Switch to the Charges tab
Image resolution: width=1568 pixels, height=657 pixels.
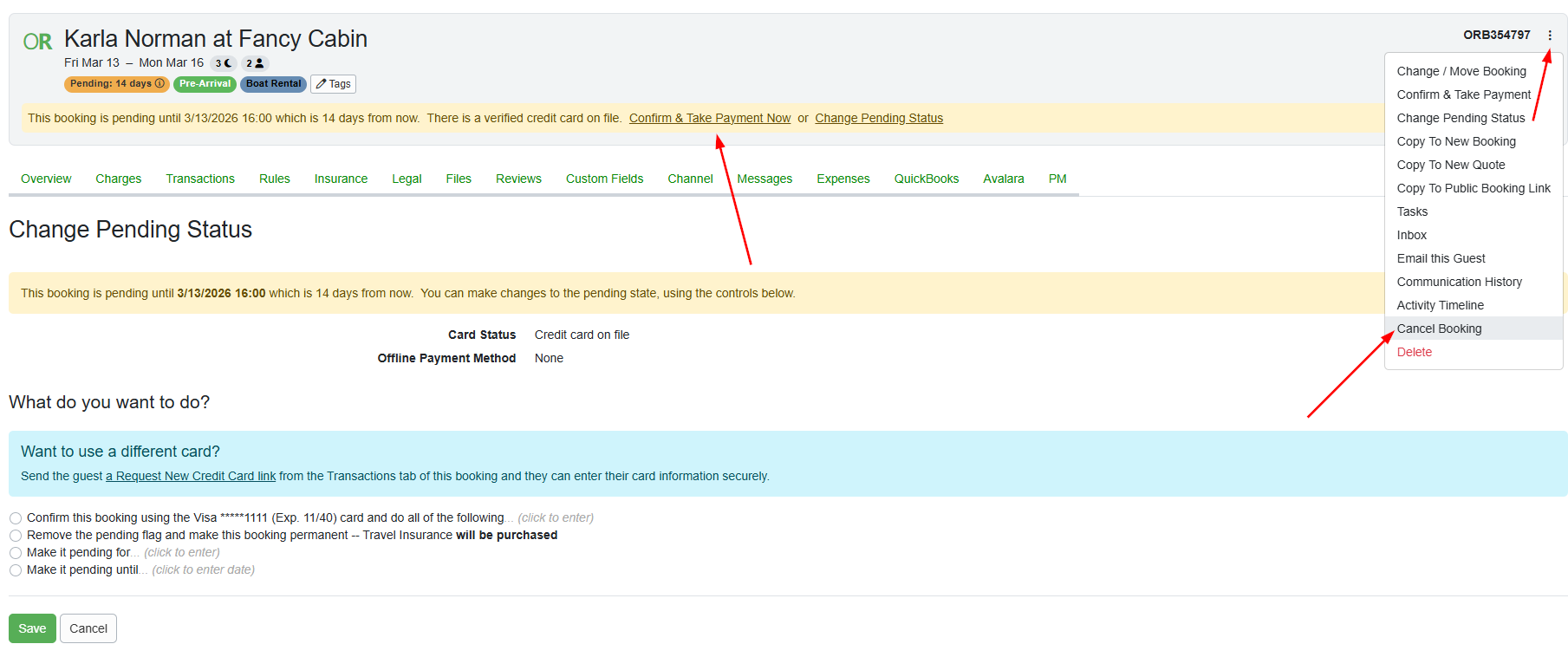(119, 179)
